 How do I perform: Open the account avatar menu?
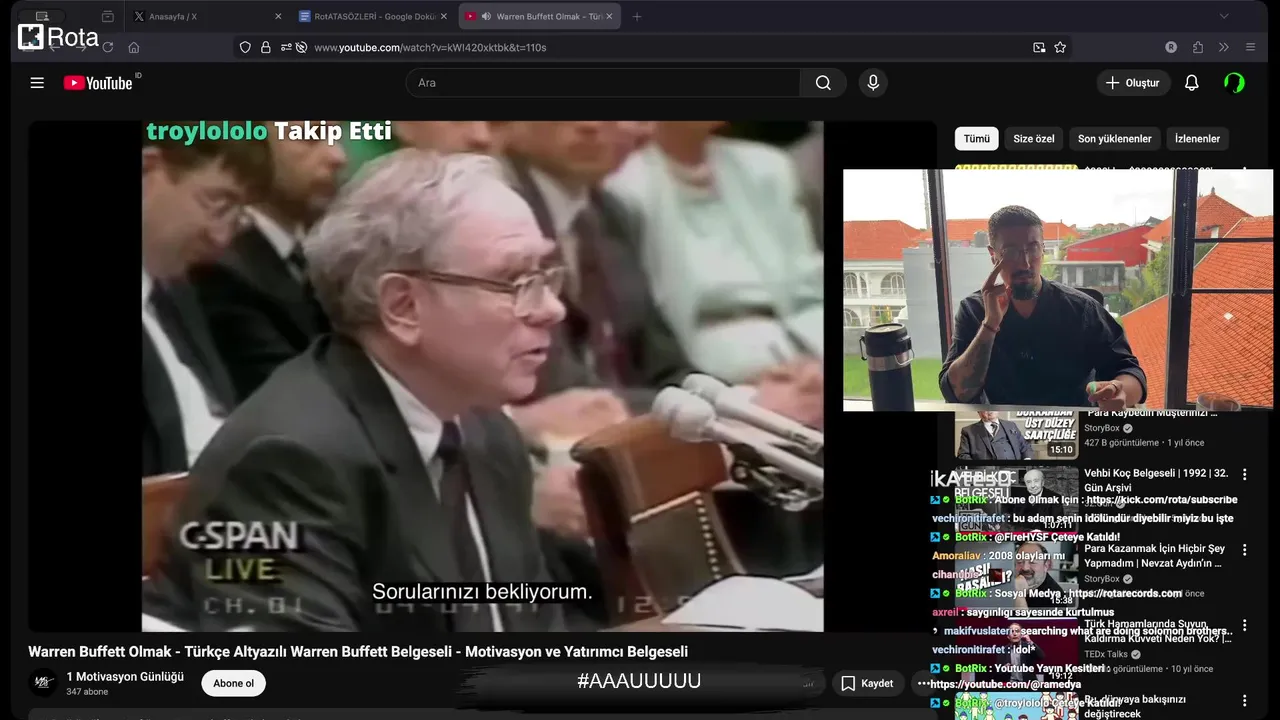(1235, 83)
